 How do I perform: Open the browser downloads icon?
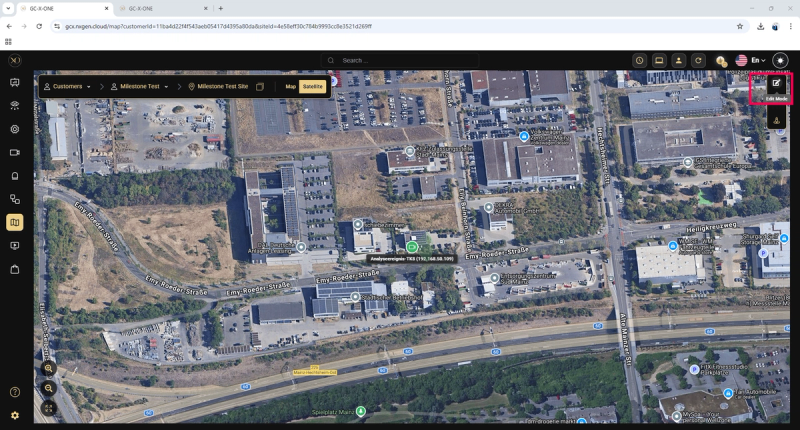(760, 27)
